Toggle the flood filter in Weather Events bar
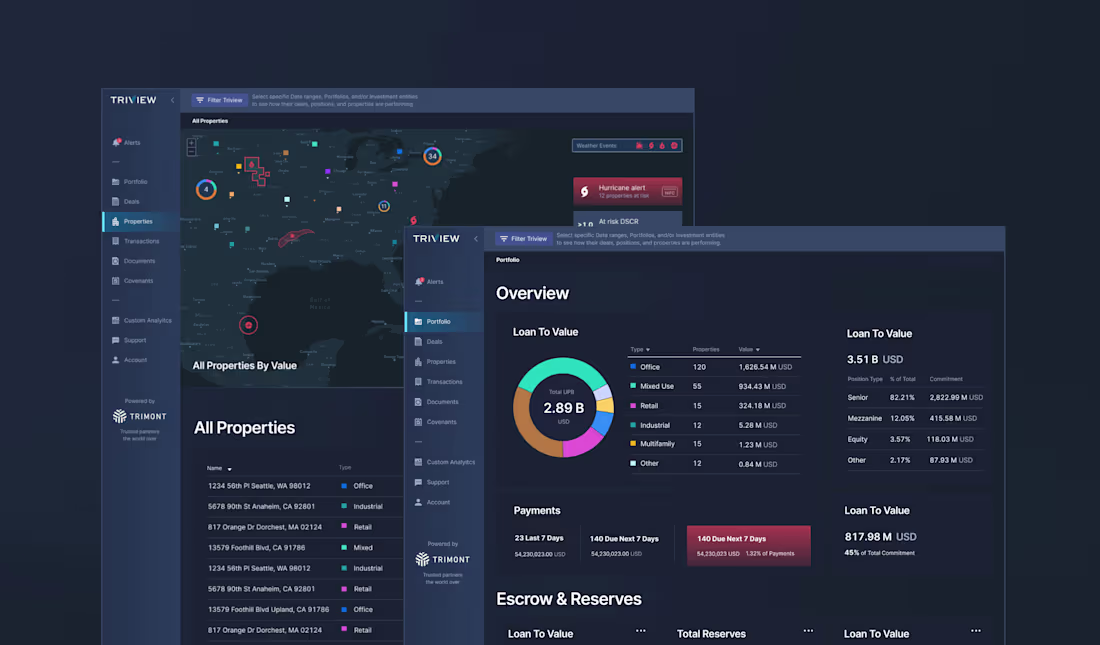The image size is (1100, 645). click(x=663, y=146)
